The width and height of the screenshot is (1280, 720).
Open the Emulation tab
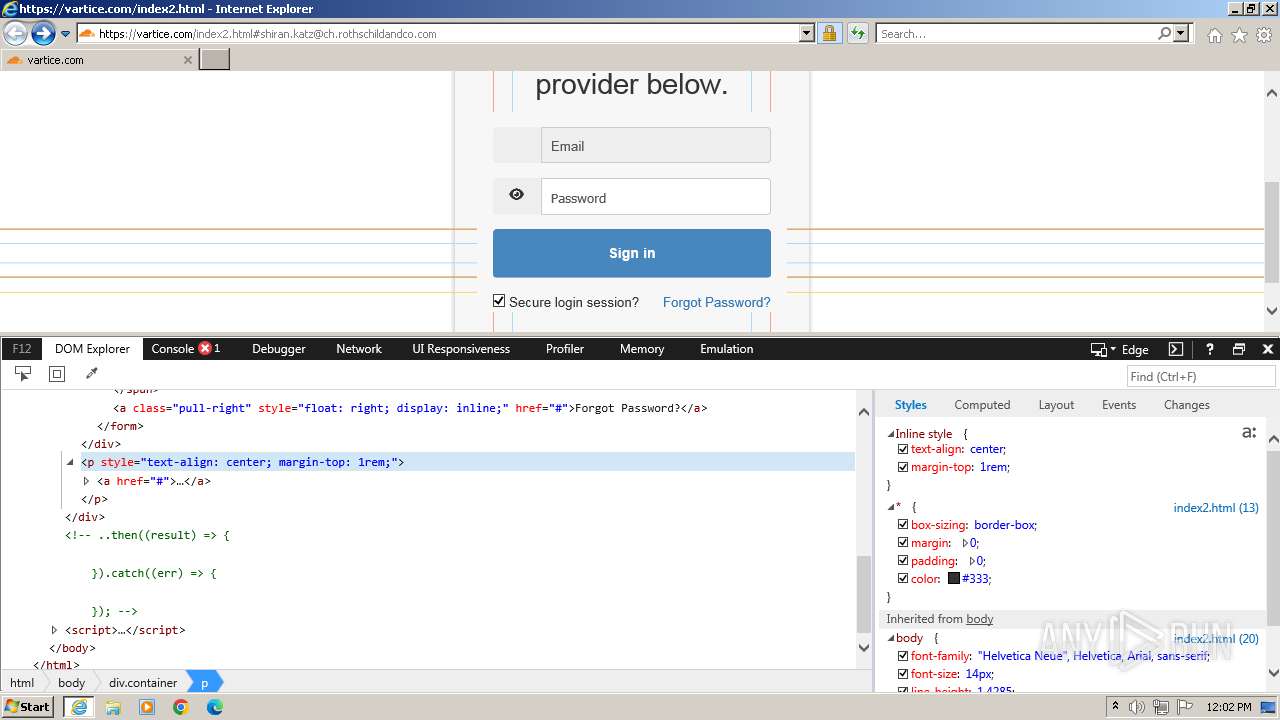[x=727, y=349]
